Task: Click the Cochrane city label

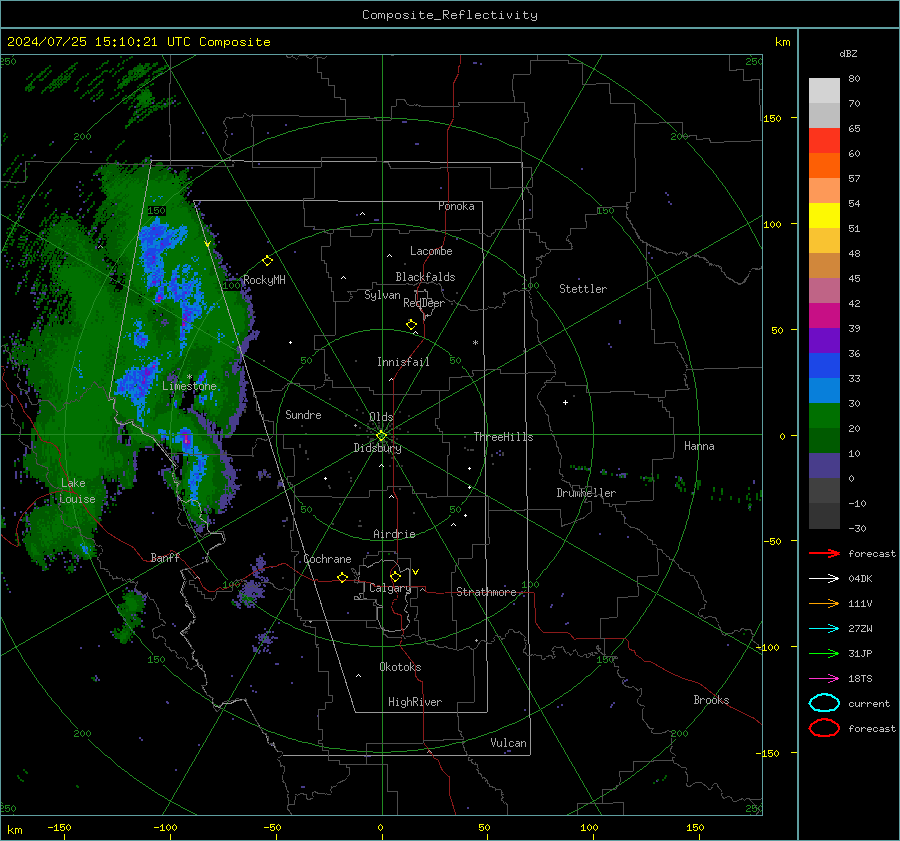Action: pyautogui.click(x=327, y=559)
